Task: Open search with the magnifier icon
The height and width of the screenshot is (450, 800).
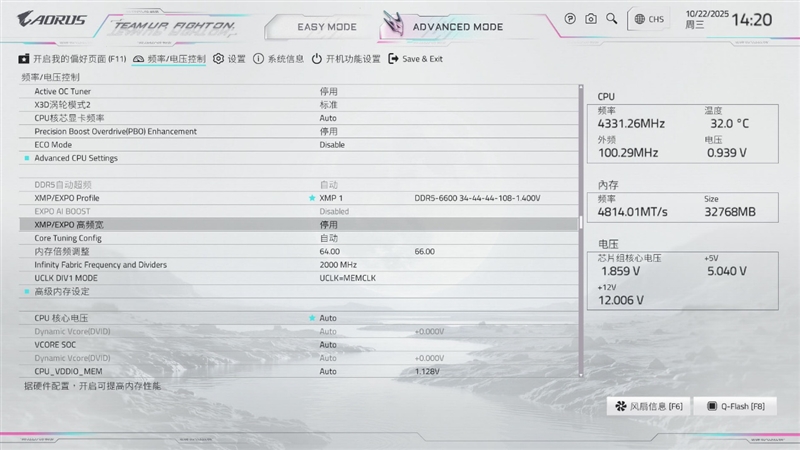Action: [611, 19]
